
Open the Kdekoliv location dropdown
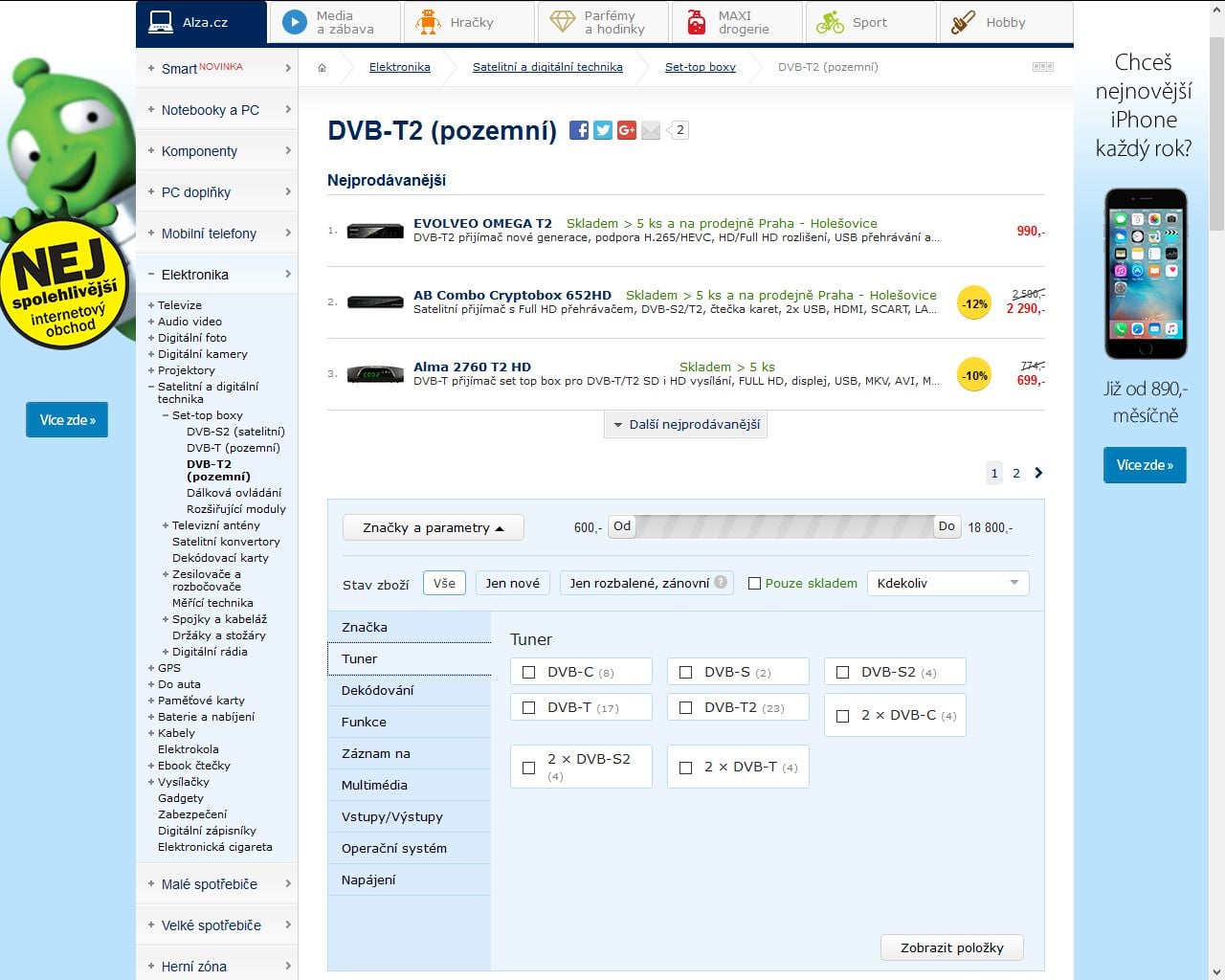coord(947,583)
